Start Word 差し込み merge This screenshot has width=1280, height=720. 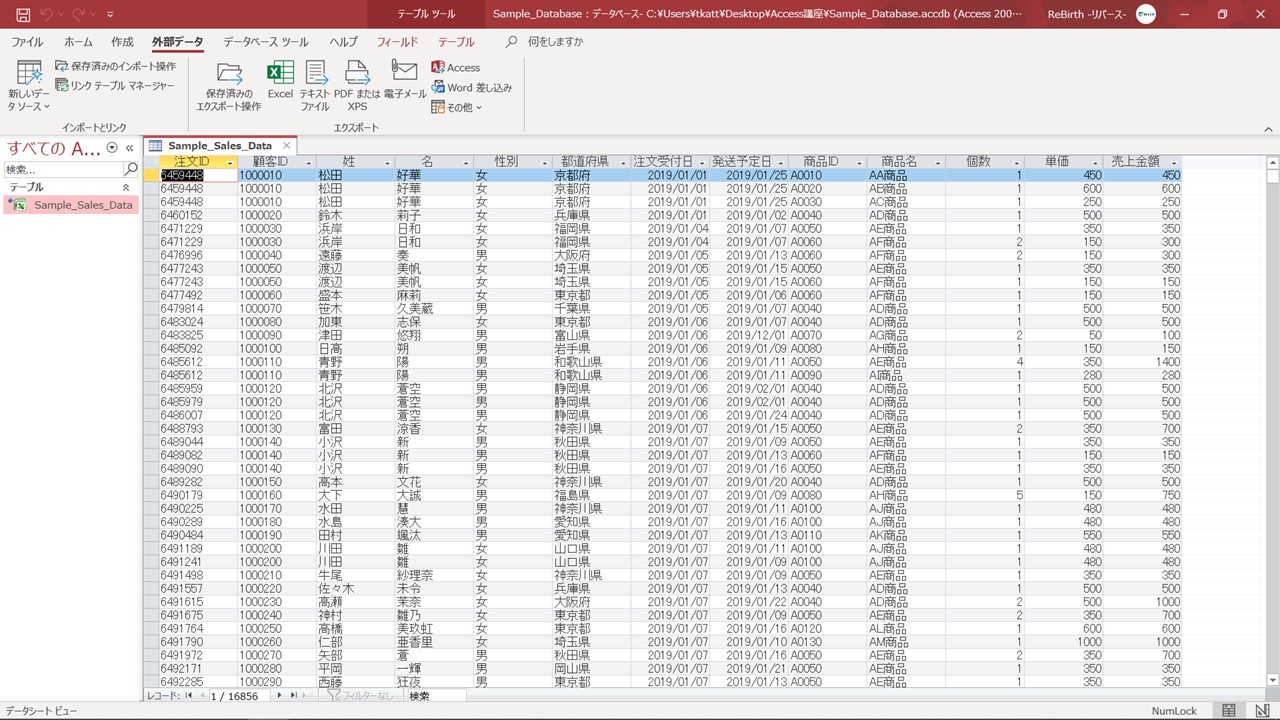[x=471, y=87]
